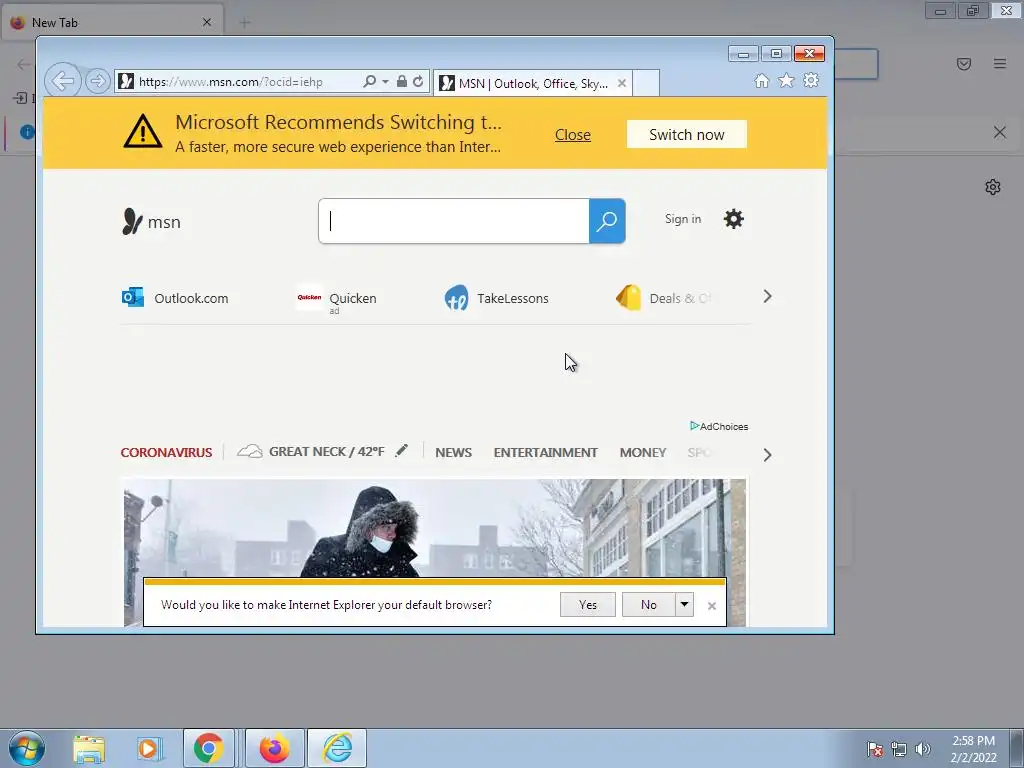Image resolution: width=1024 pixels, height=768 pixels.
Task: Click the IE Home icon
Action: click(x=761, y=80)
